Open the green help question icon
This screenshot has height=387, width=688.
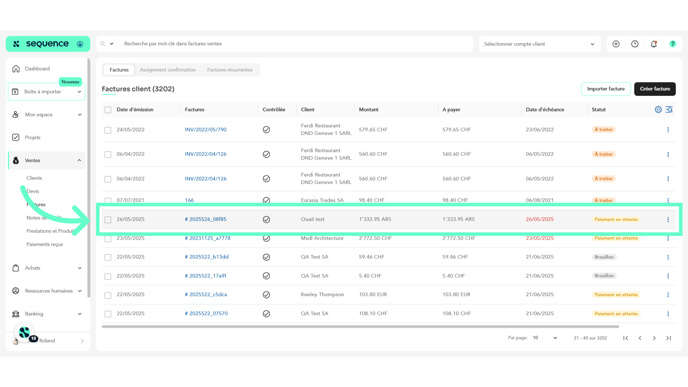(x=673, y=44)
